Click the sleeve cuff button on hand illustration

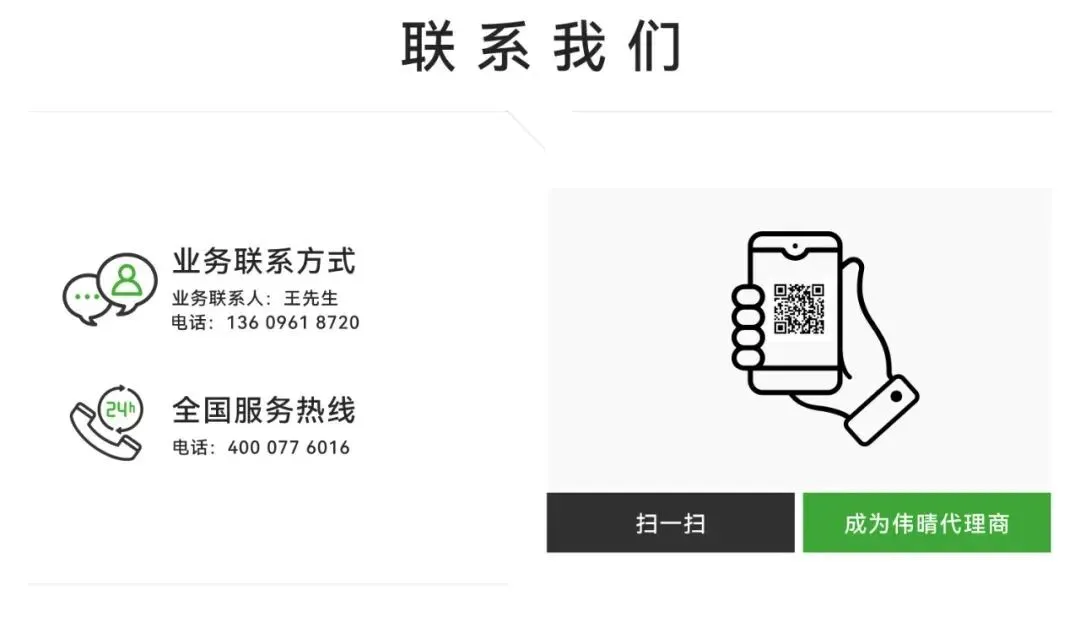[x=896, y=397]
